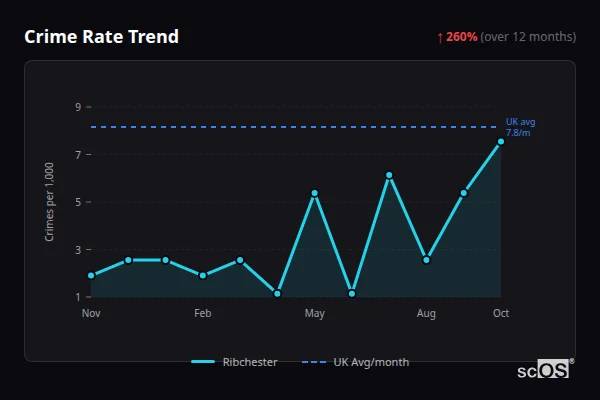Screen dimensions: 600x400
Task: Click the '7' y-axis tick label
Action: tap(78, 155)
